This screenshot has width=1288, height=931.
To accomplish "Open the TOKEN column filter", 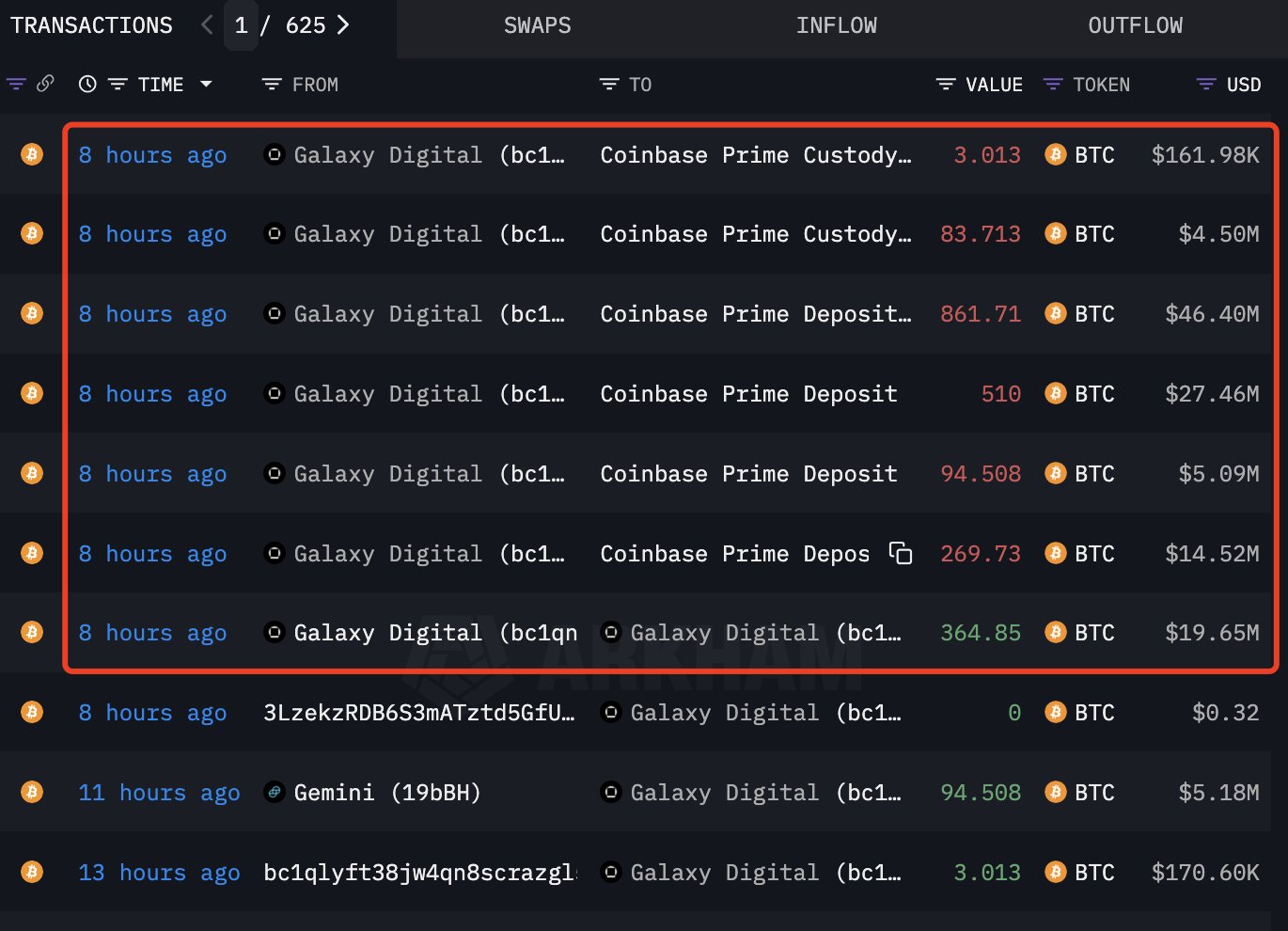I will click(x=1053, y=85).
